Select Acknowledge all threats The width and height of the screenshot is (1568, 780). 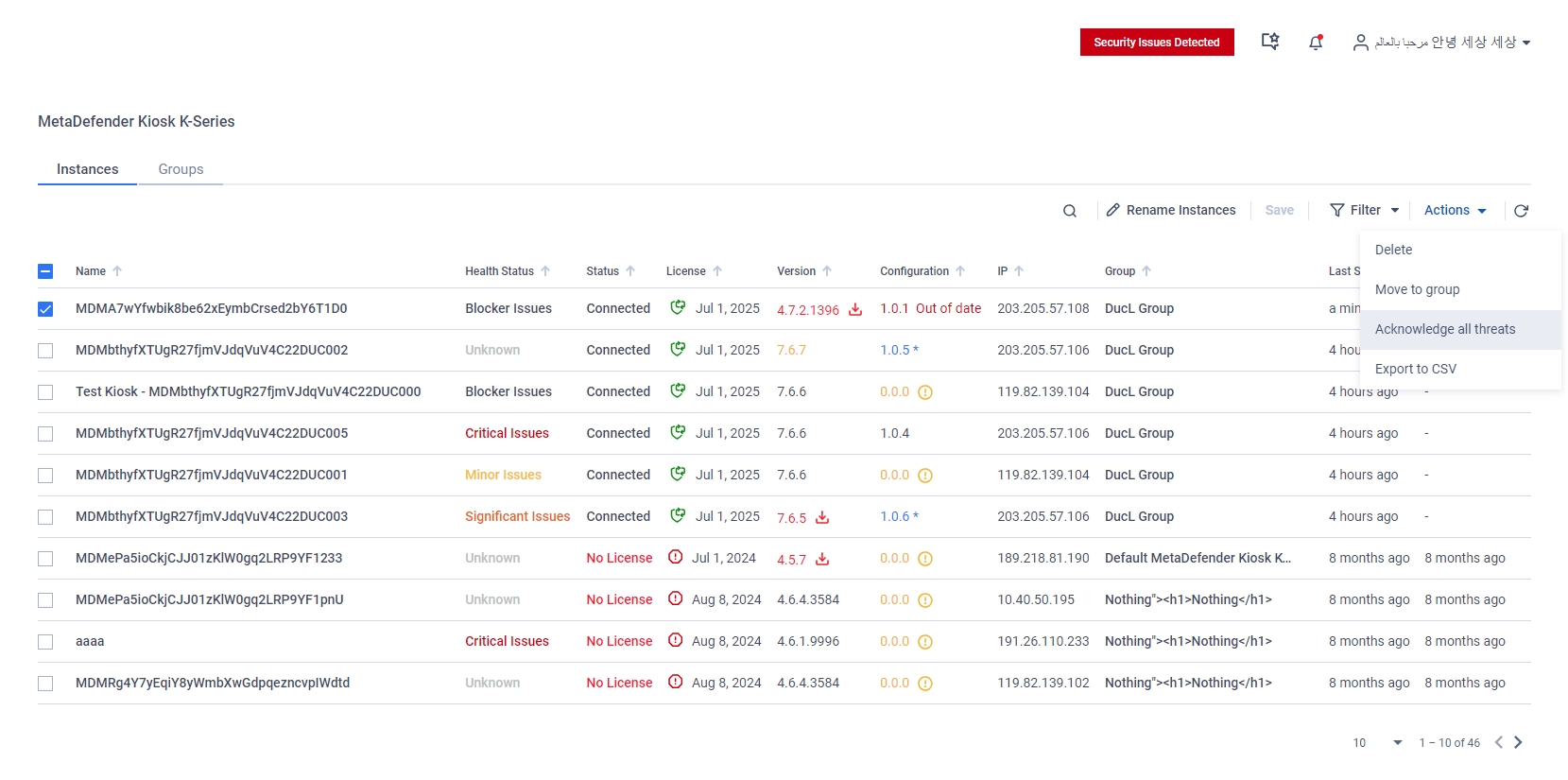1460,329
